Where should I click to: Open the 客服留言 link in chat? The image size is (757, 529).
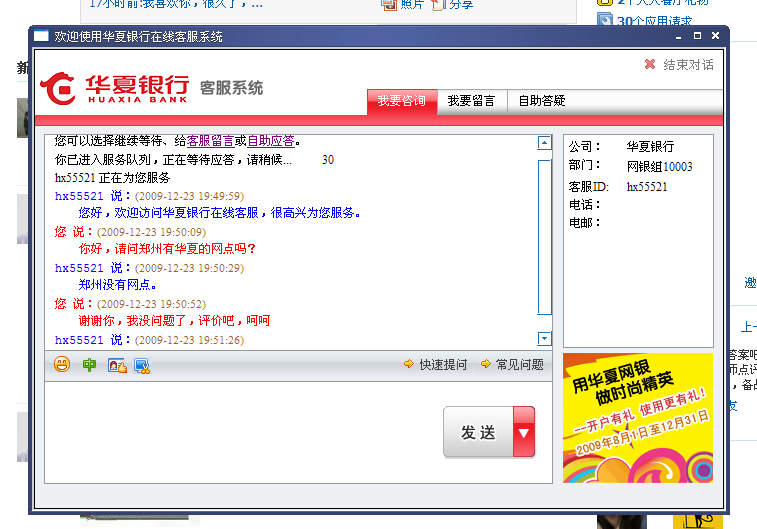210,141
